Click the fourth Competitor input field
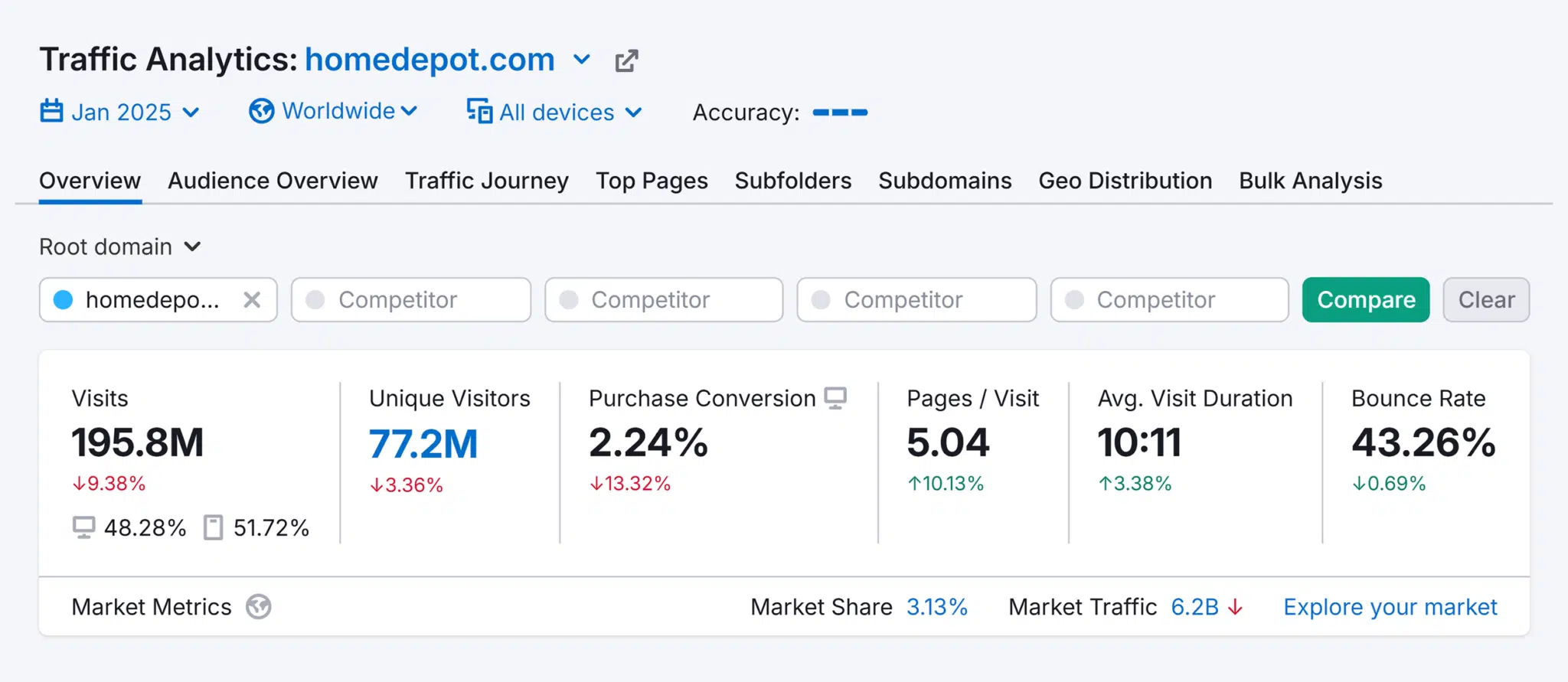 (x=1169, y=300)
